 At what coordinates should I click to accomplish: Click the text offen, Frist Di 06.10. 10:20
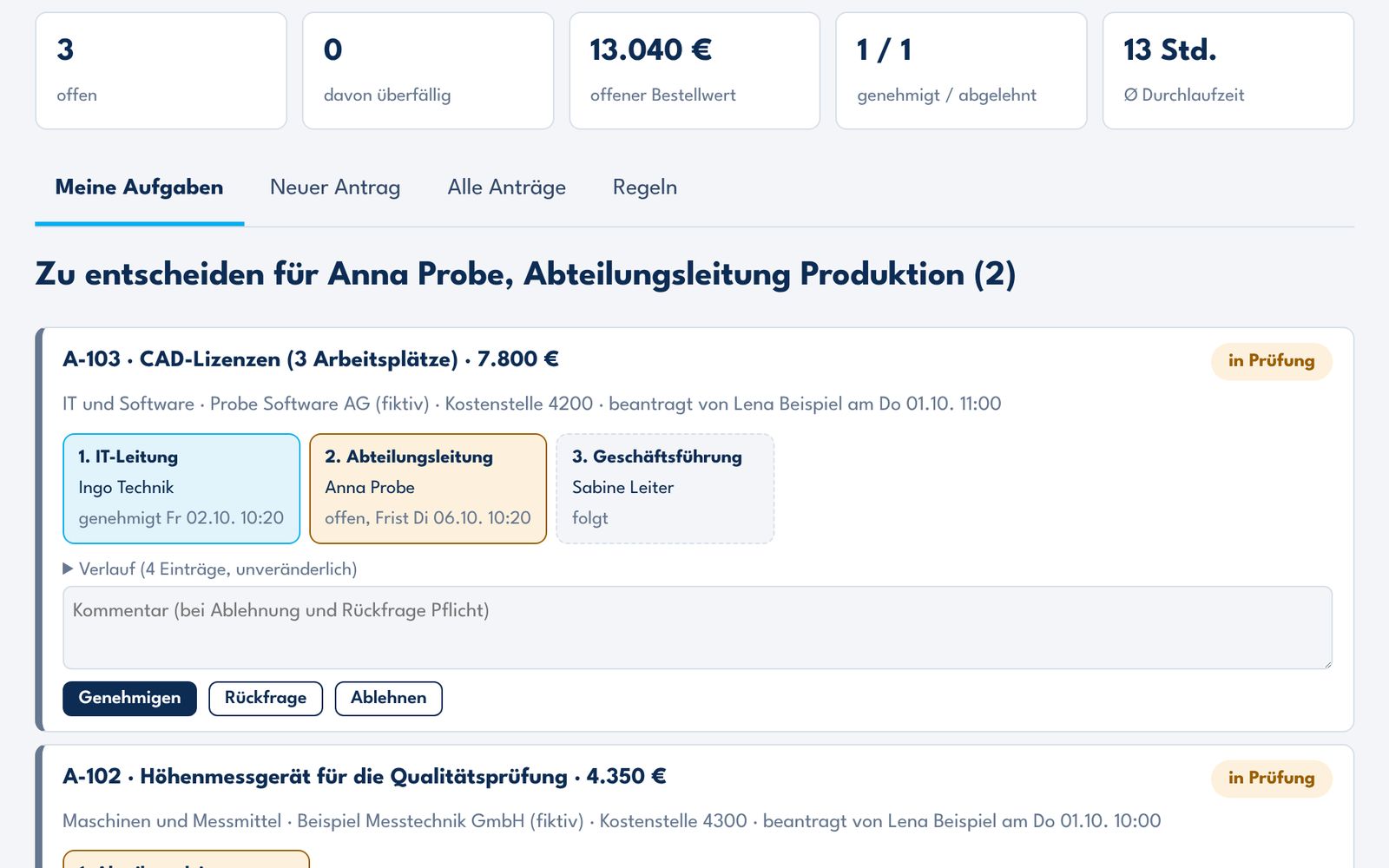tap(428, 518)
